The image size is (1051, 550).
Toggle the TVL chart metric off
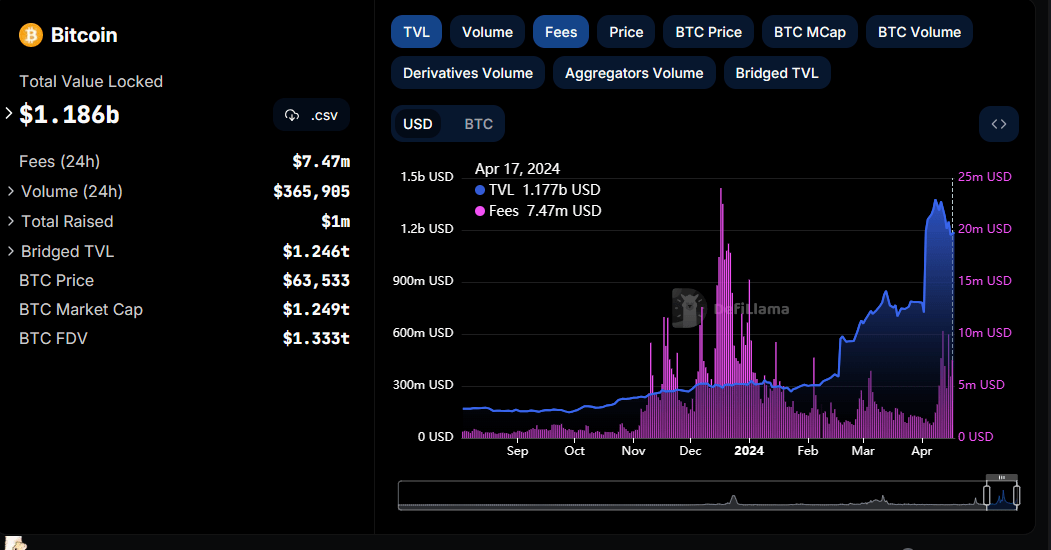coord(416,32)
